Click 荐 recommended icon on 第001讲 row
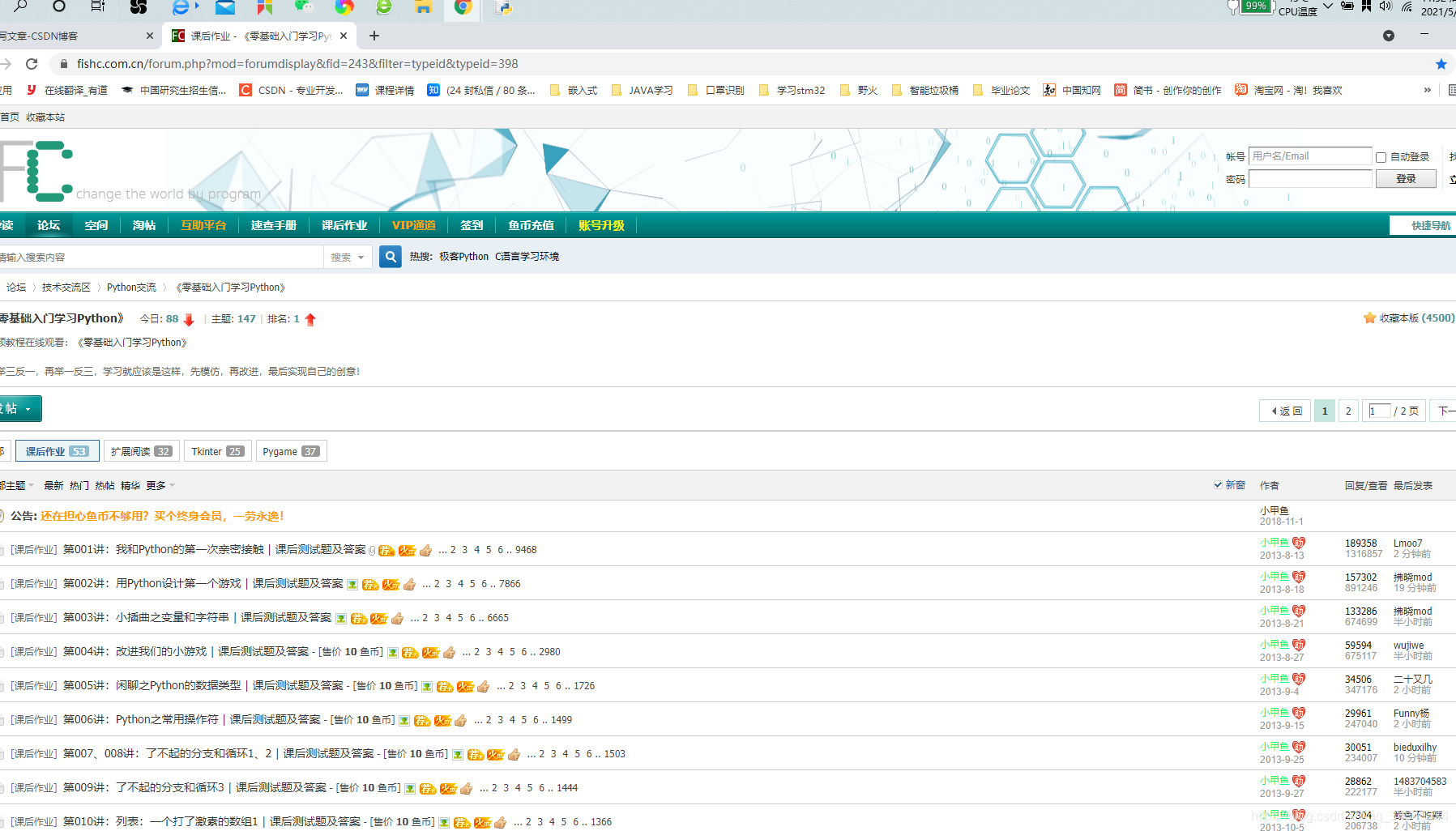 (386, 551)
